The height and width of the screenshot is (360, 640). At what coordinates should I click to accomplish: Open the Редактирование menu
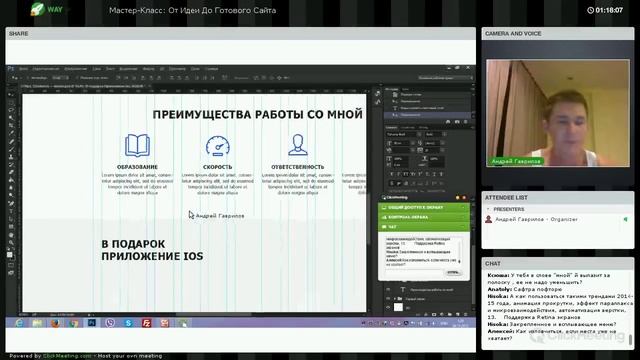click(x=46, y=69)
